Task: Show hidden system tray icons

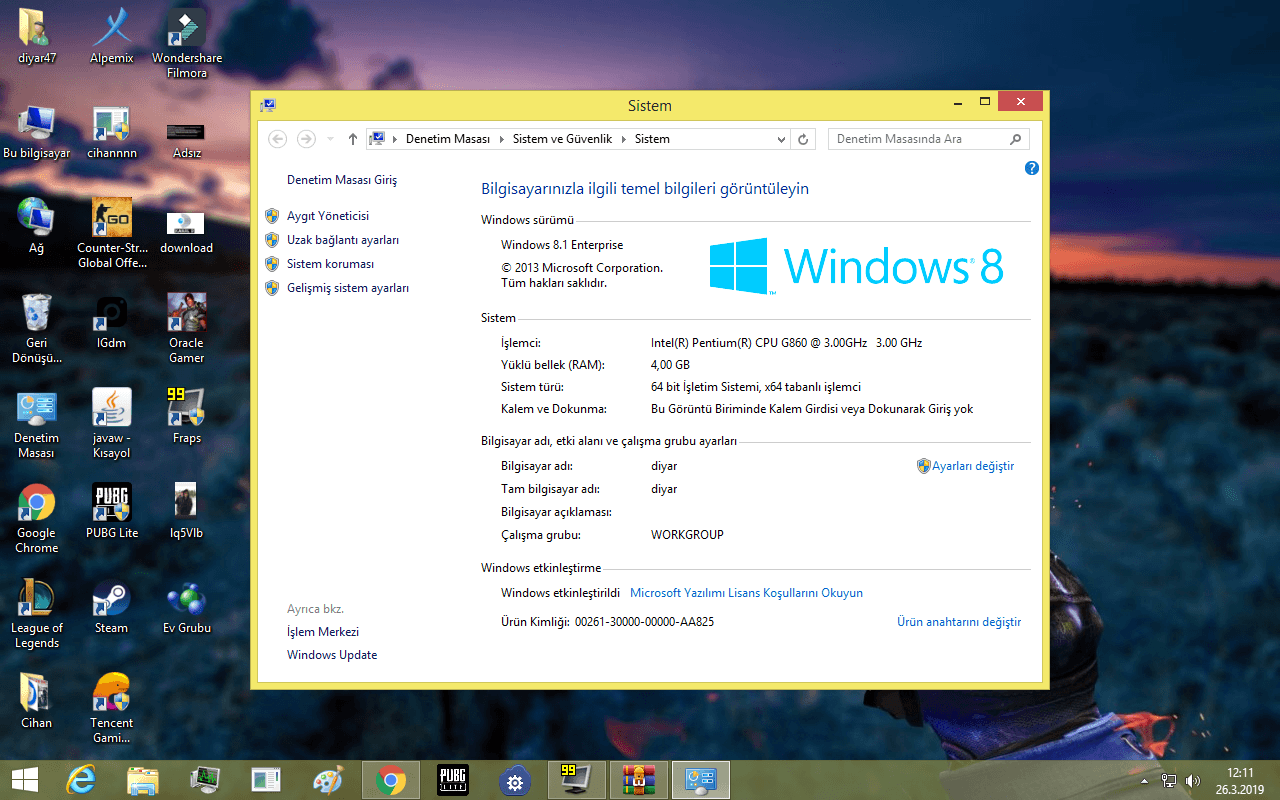Action: [x=1144, y=780]
